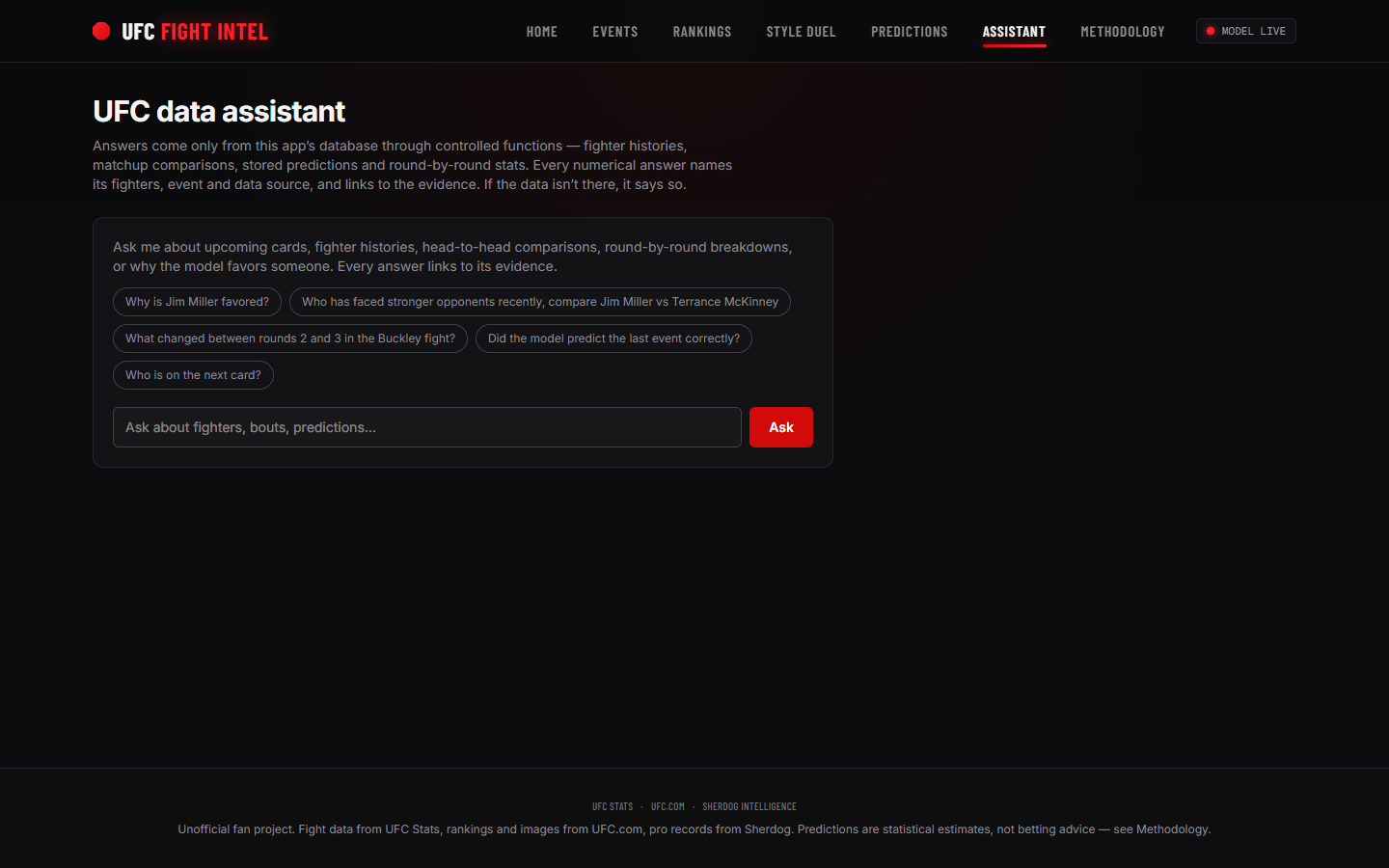1389x868 pixels.
Task: Open the Style Duel section
Action: [x=802, y=32]
